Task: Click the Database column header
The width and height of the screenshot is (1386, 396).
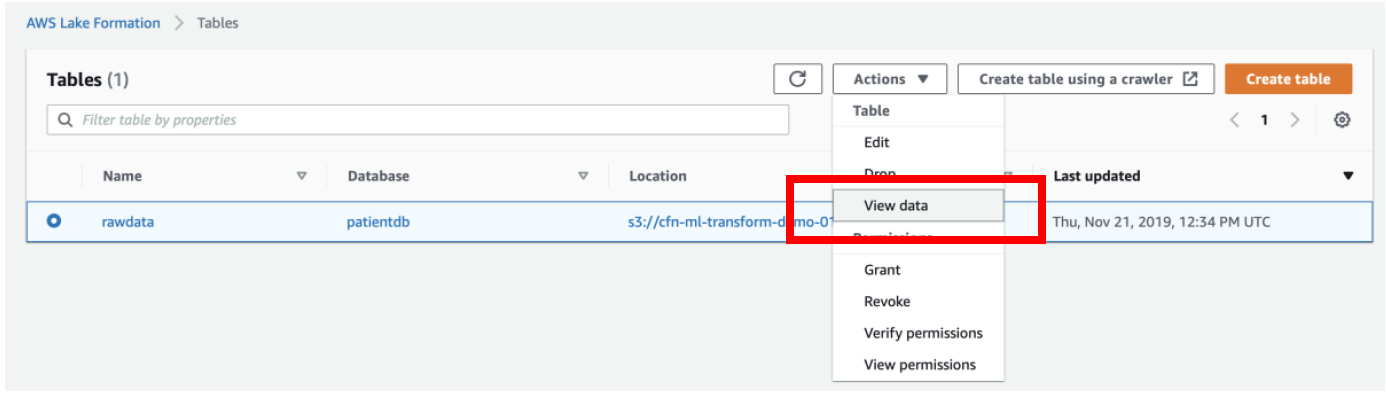Action: click(x=378, y=176)
